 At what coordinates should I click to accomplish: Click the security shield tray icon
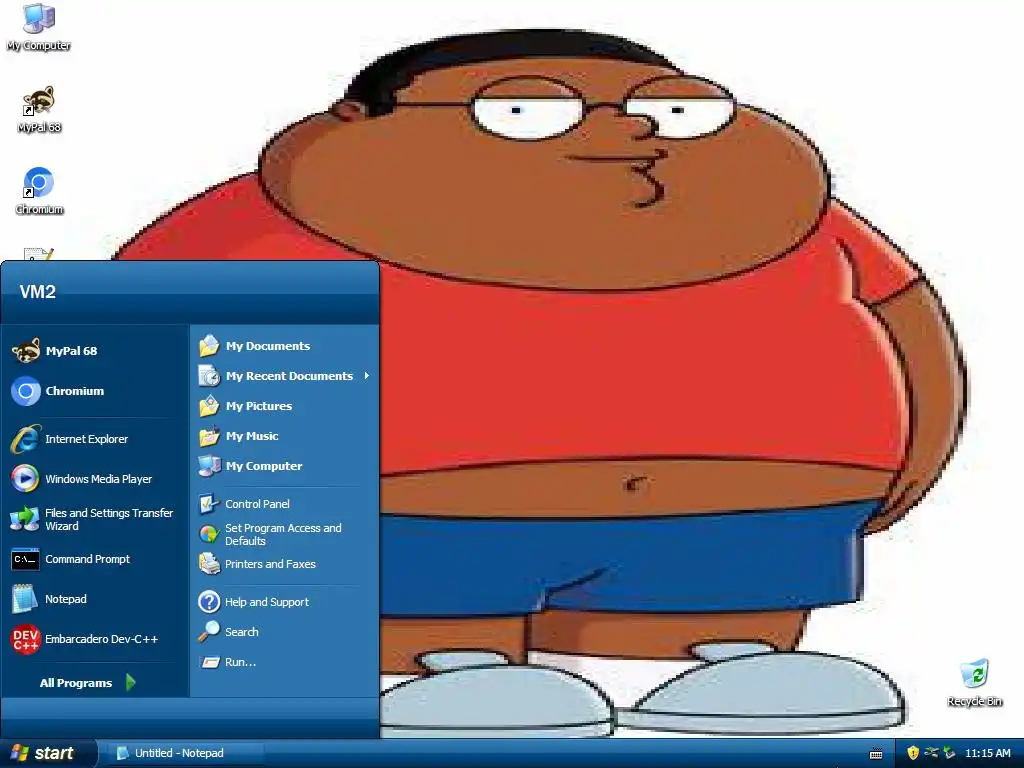click(x=913, y=753)
